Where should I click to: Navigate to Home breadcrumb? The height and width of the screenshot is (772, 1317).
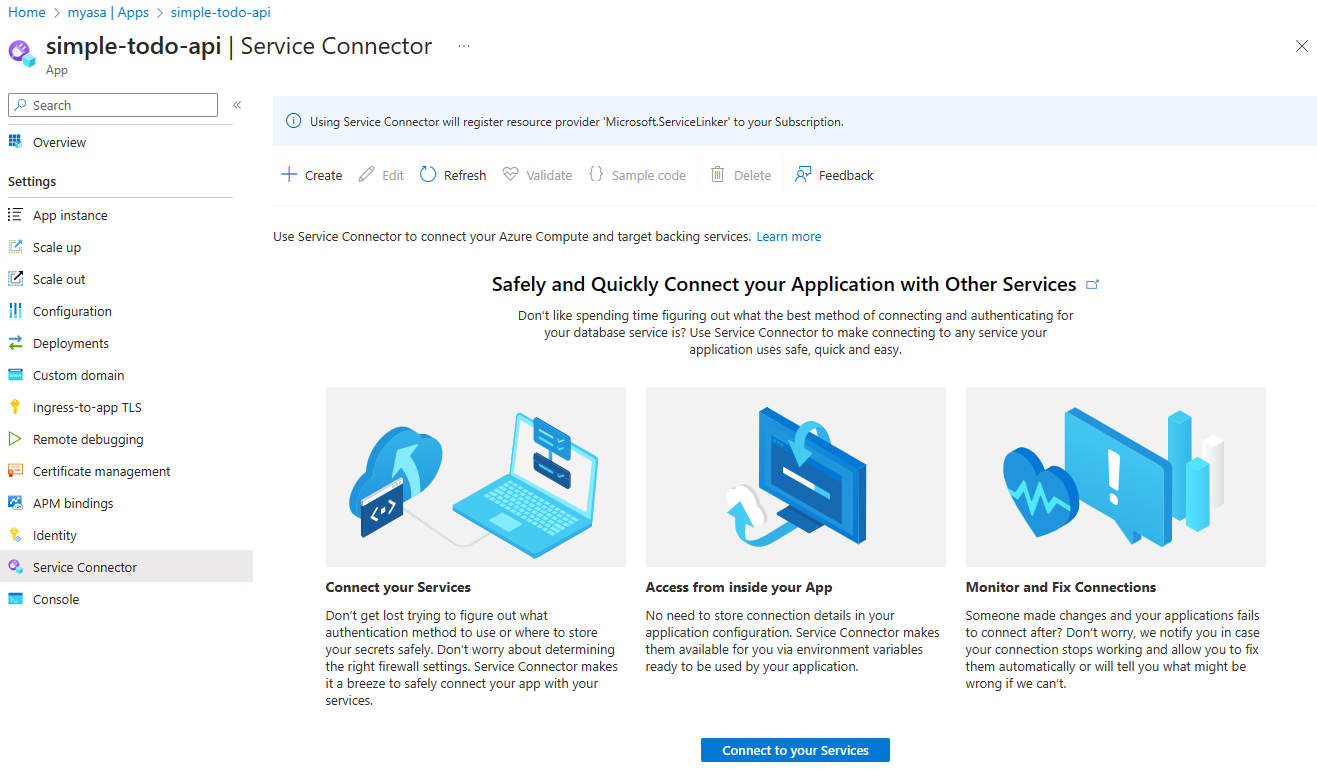coord(27,12)
